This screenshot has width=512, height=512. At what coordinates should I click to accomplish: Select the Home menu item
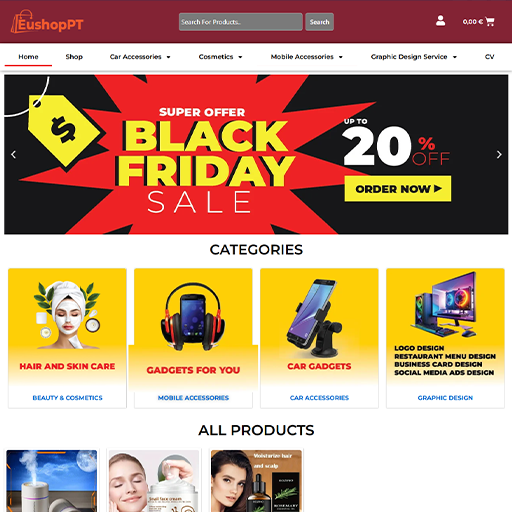pyautogui.click(x=28, y=57)
